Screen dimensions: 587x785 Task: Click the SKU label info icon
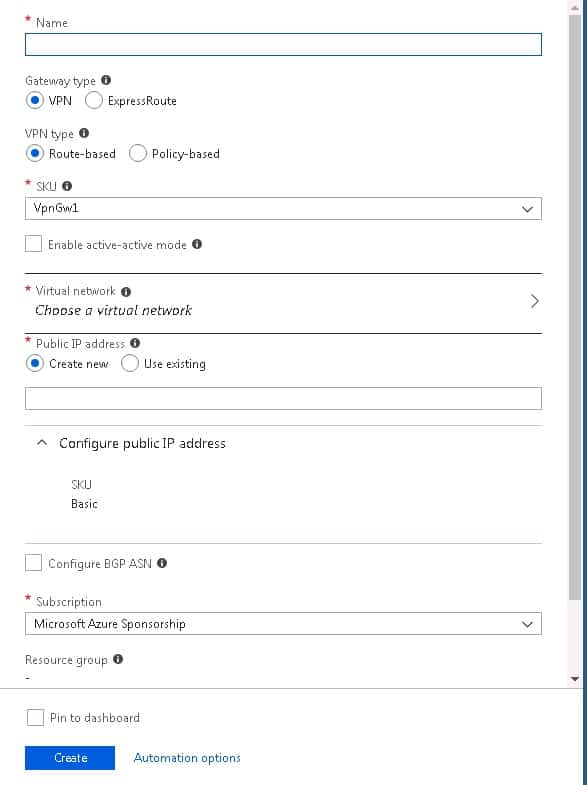pyautogui.click(x=67, y=186)
